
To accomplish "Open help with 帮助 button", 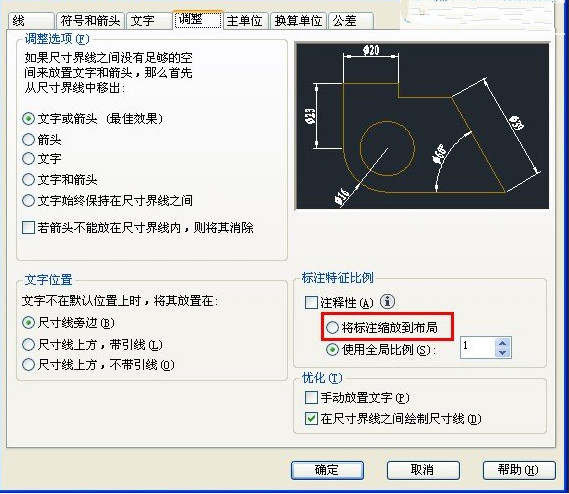I will coord(519,470).
